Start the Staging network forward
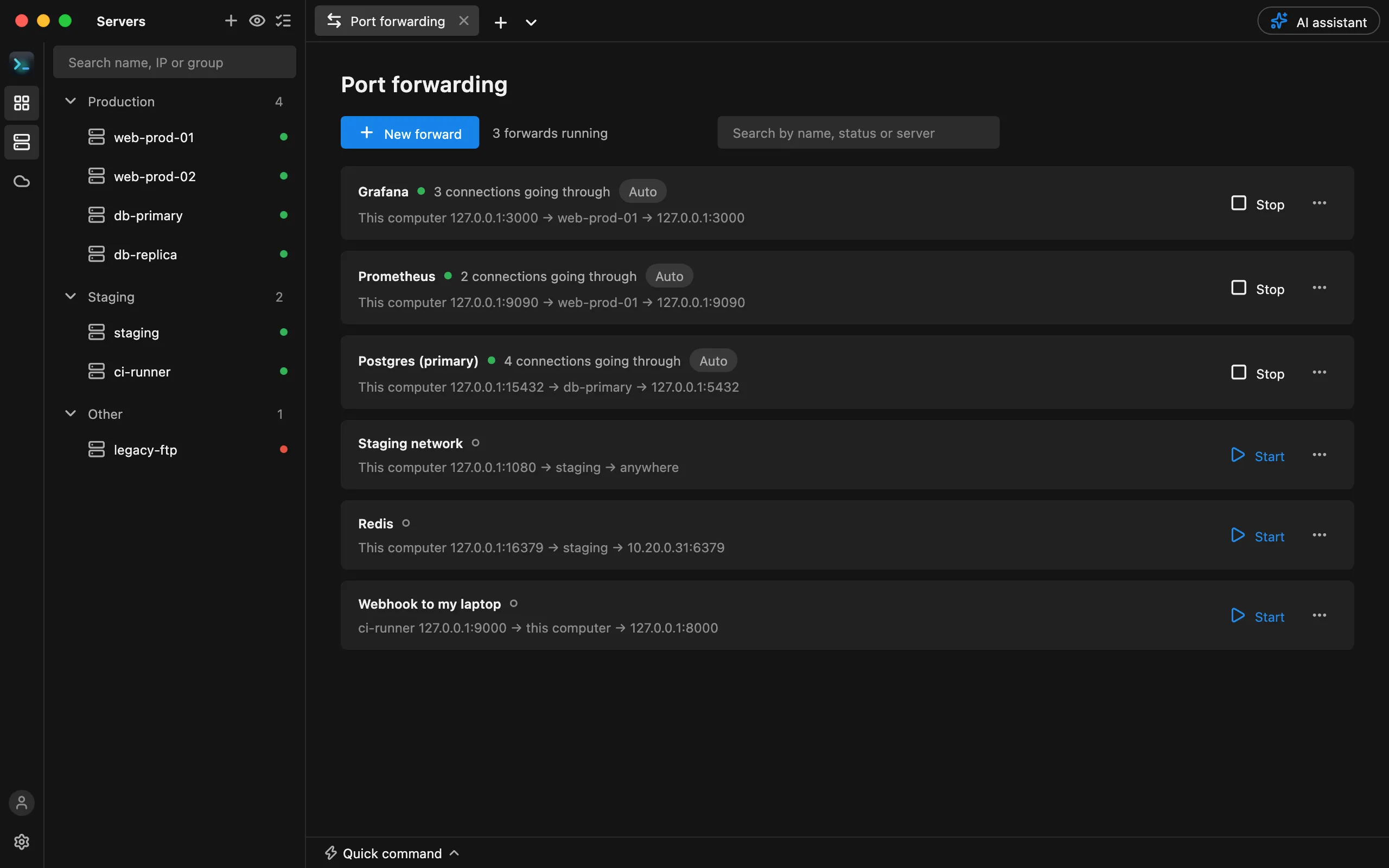The height and width of the screenshot is (868, 1389). tap(1258, 455)
